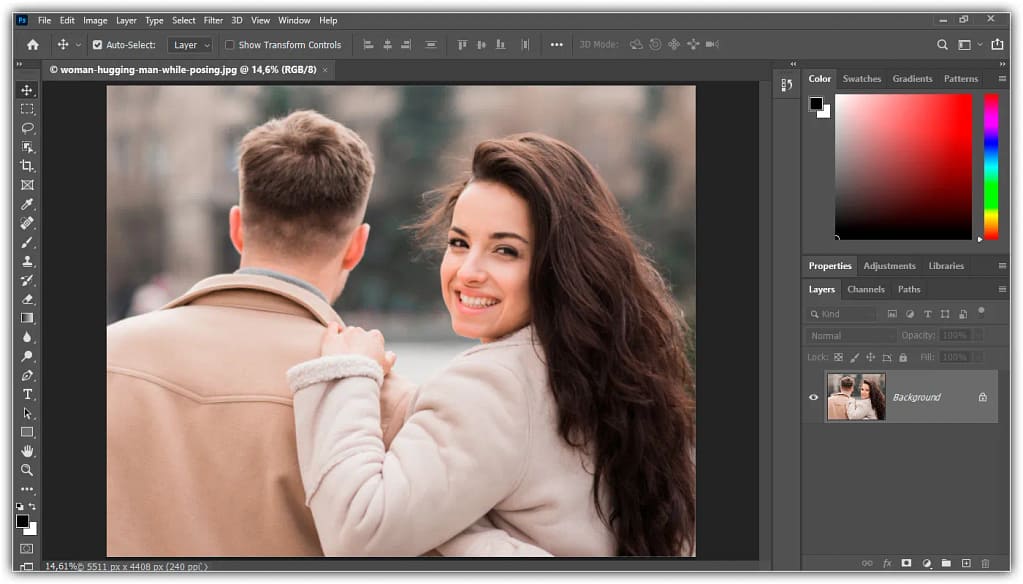Image resolution: width=1023 pixels, height=584 pixels.
Task: Select the History Brush tool
Action: tap(27, 281)
